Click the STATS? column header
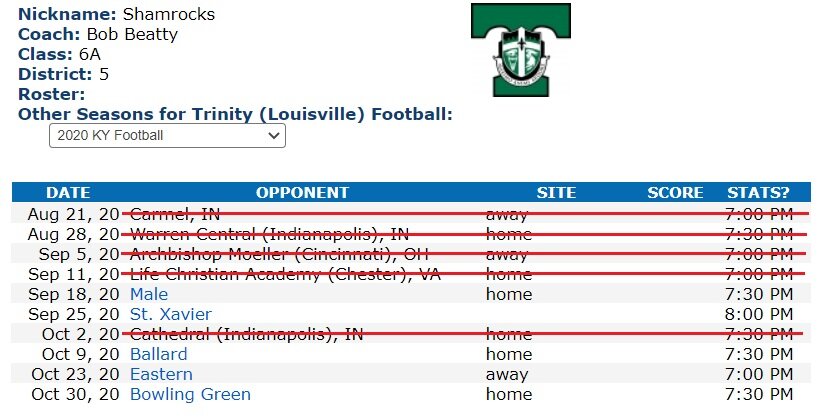This screenshot has height=419, width=823. pos(758,192)
